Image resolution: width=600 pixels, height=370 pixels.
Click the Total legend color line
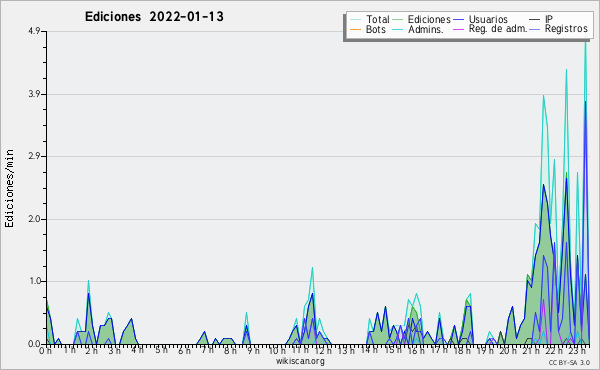coord(355,20)
